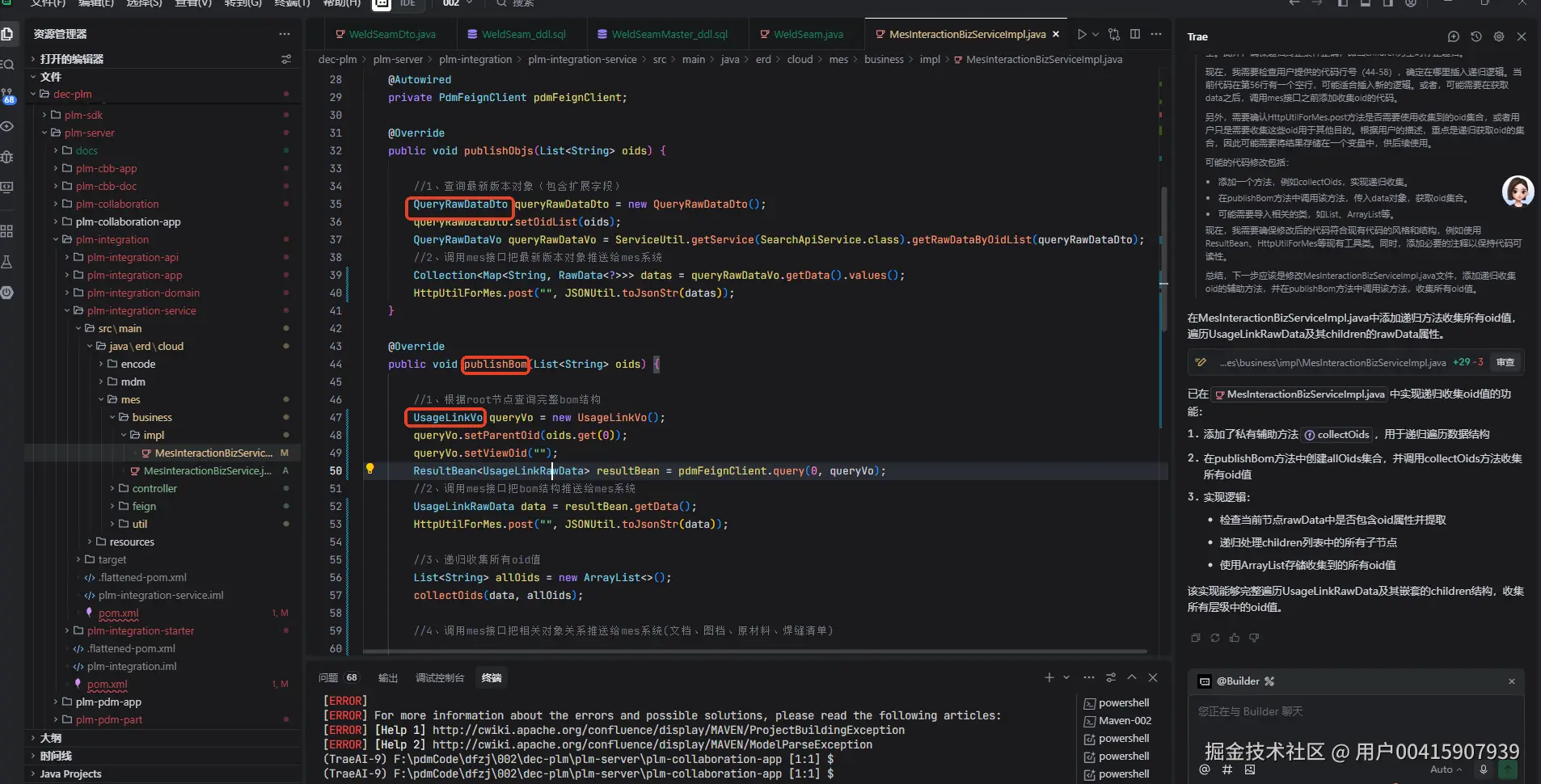Open the Auto model dropdown
Screen dimensions: 1541x784
(1446, 769)
